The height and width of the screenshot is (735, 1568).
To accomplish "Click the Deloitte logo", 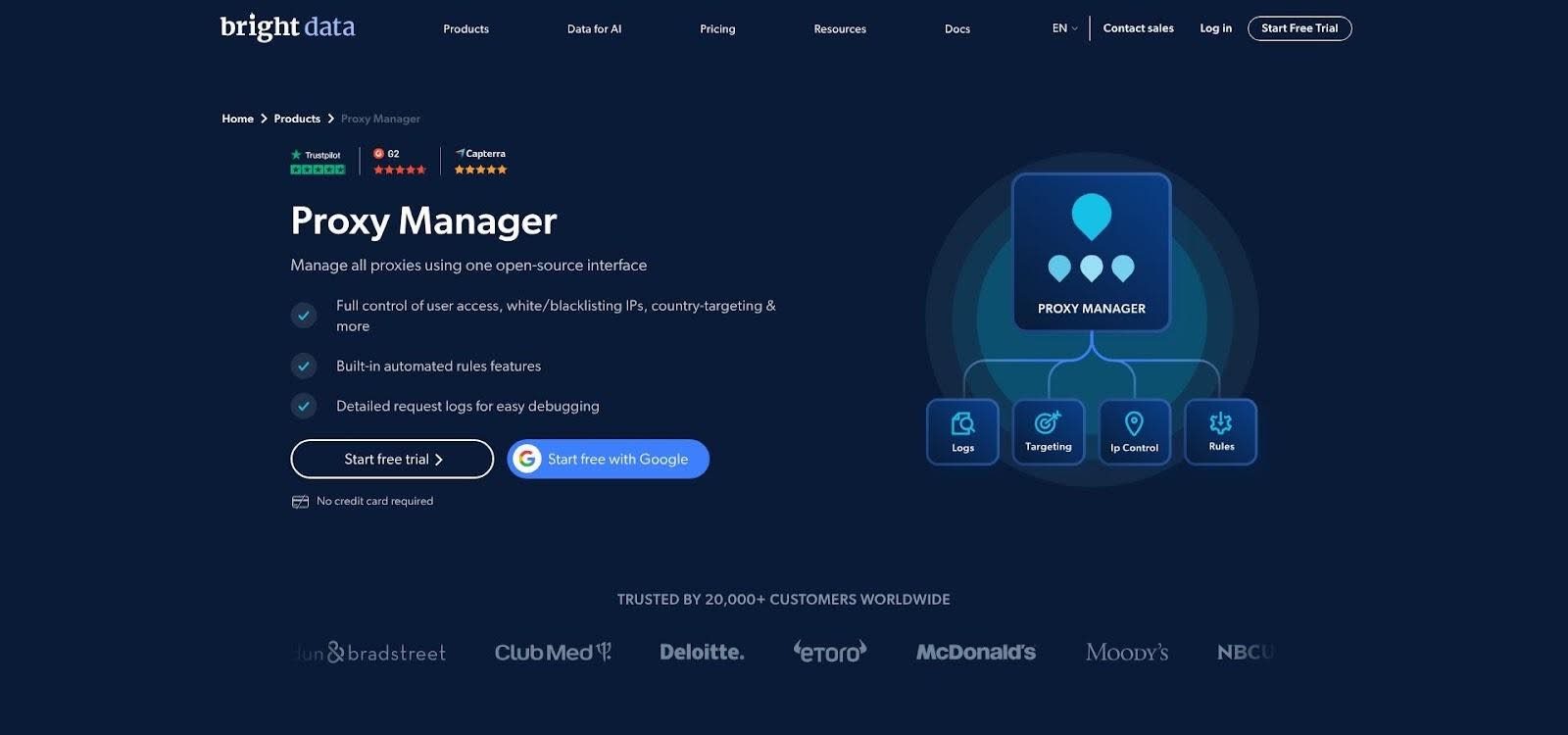I will 702,653.
